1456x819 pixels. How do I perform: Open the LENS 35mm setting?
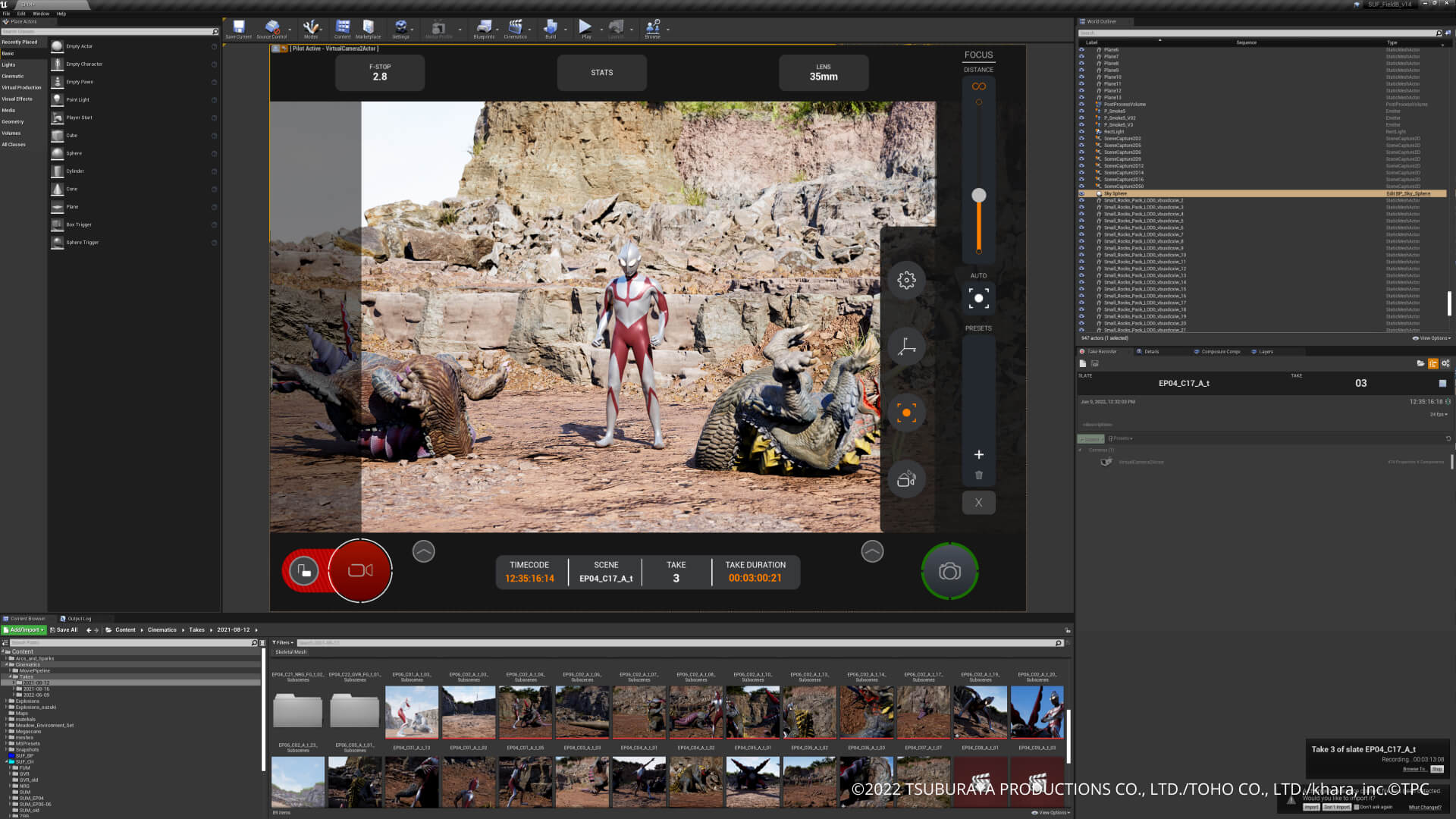click(x=824, y=73)
